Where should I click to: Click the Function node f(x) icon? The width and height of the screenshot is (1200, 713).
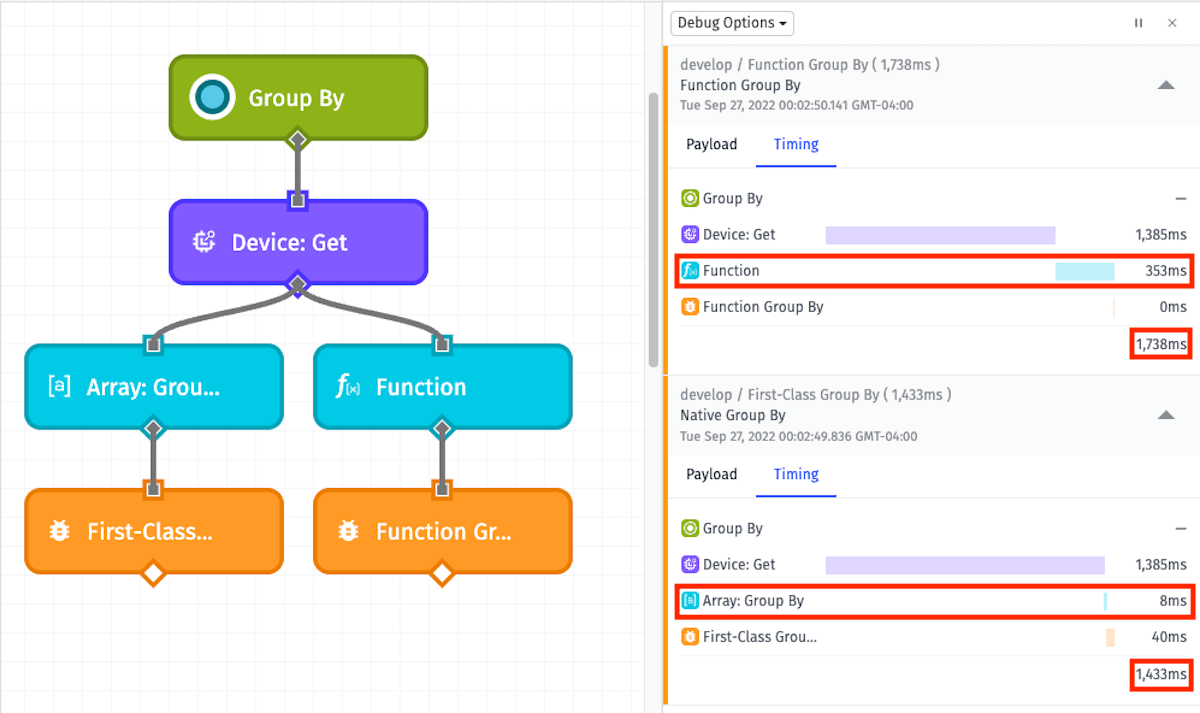(348, 387)
